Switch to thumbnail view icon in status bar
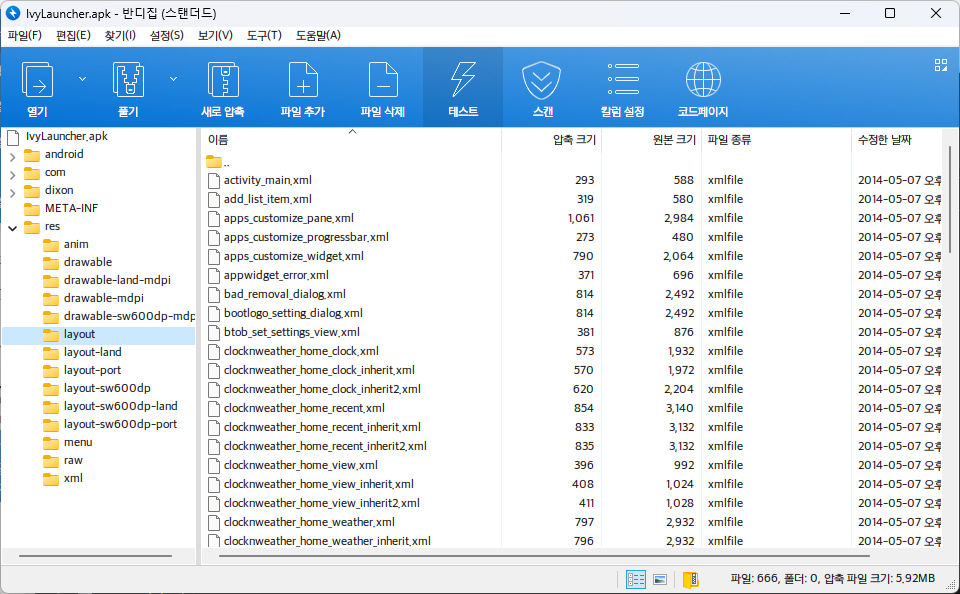The image size is (960, 594). (x=660, y=579)
